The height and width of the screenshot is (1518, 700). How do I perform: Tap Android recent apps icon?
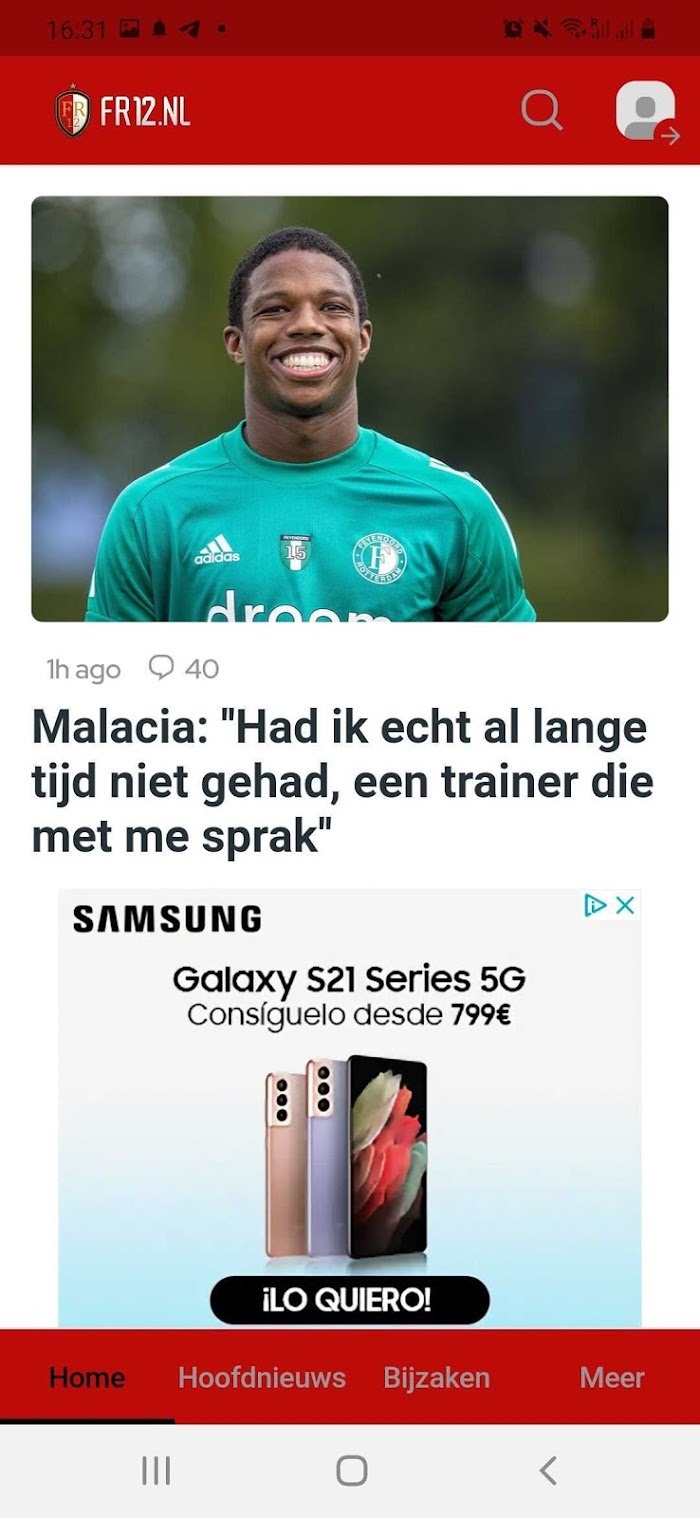(x=156, y=1470)
